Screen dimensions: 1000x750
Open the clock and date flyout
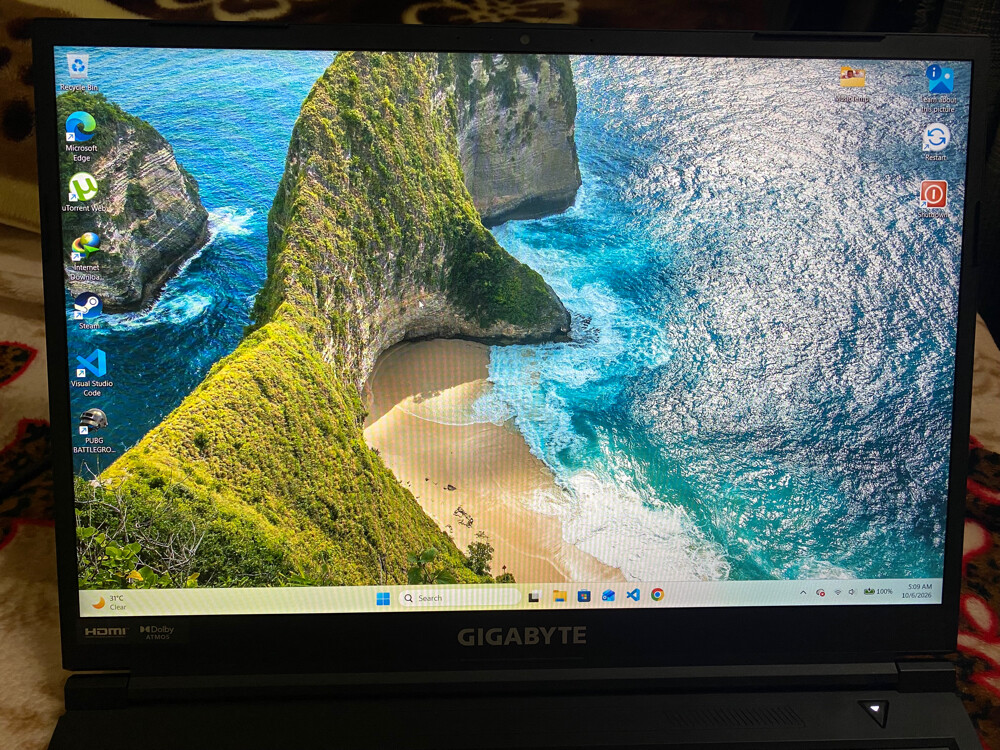click(916, 591)
